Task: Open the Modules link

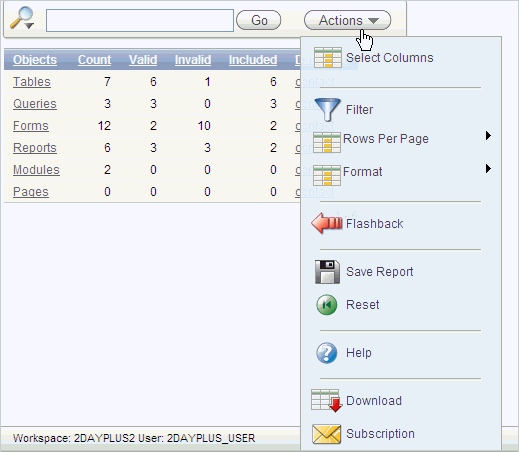Action: (36, 170)
